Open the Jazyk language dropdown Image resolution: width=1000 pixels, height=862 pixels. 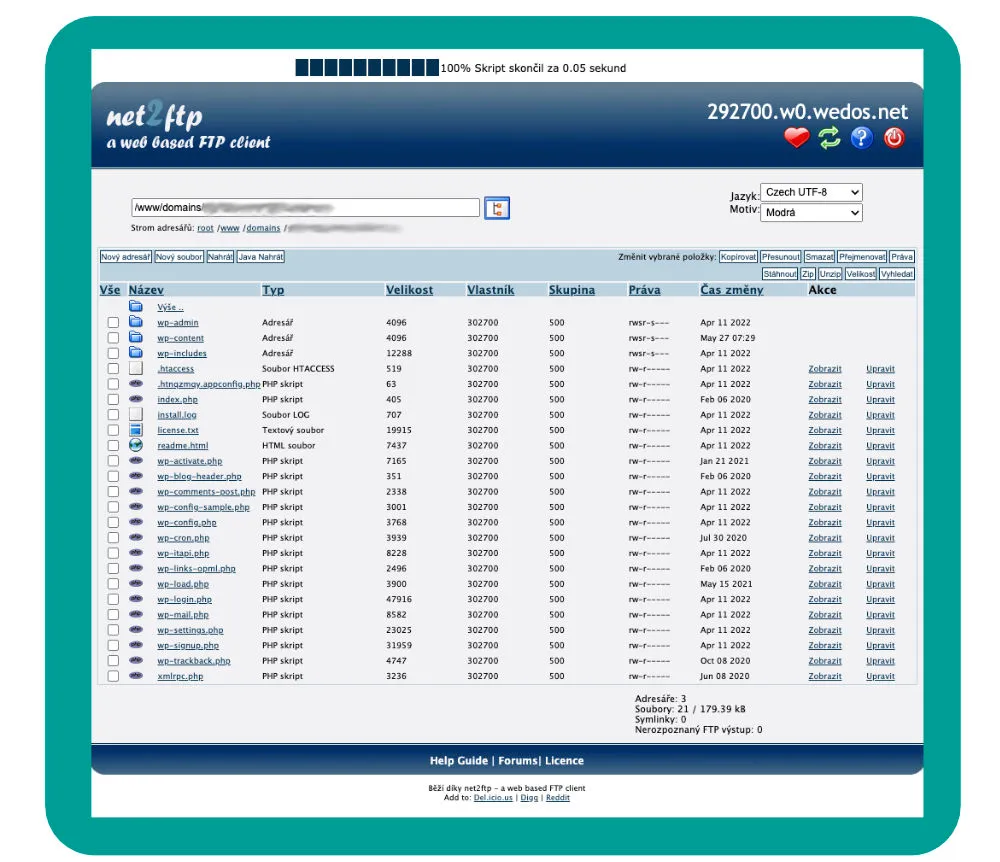[811, 192]
